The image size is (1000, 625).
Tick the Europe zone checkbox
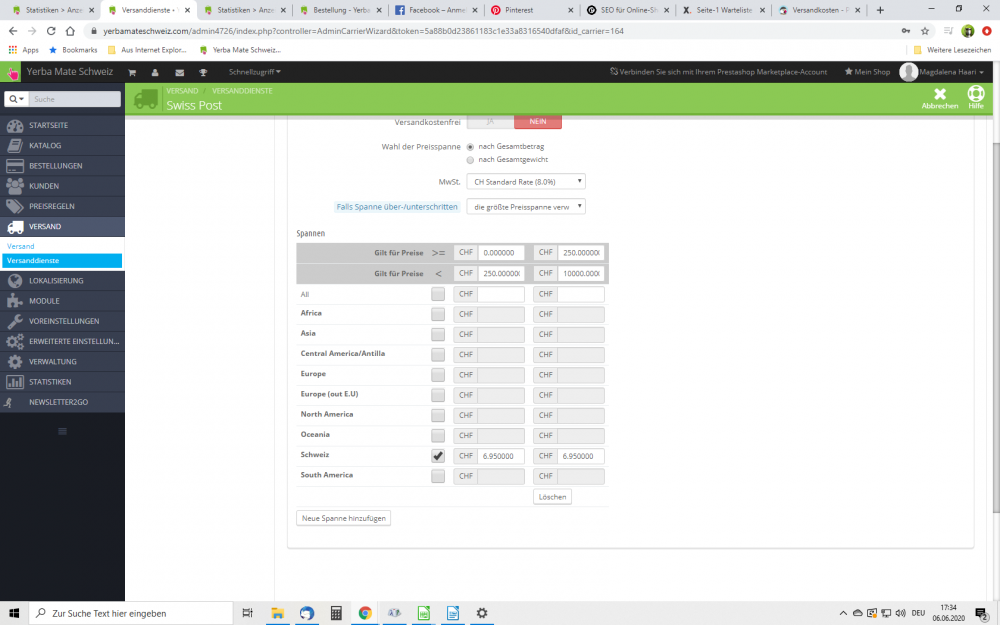(x=438, y=375)
